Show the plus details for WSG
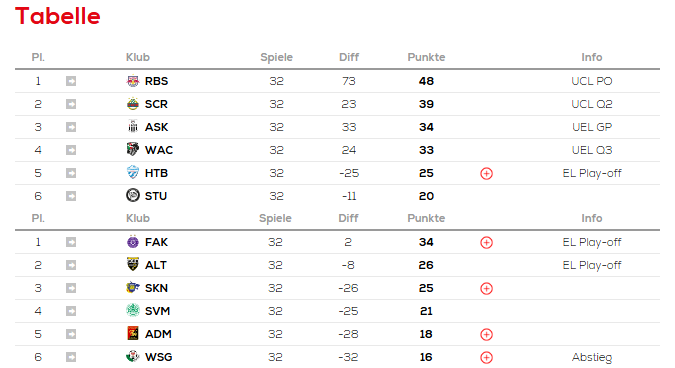Viewport: 675px width, 368px height. [486, 357]
